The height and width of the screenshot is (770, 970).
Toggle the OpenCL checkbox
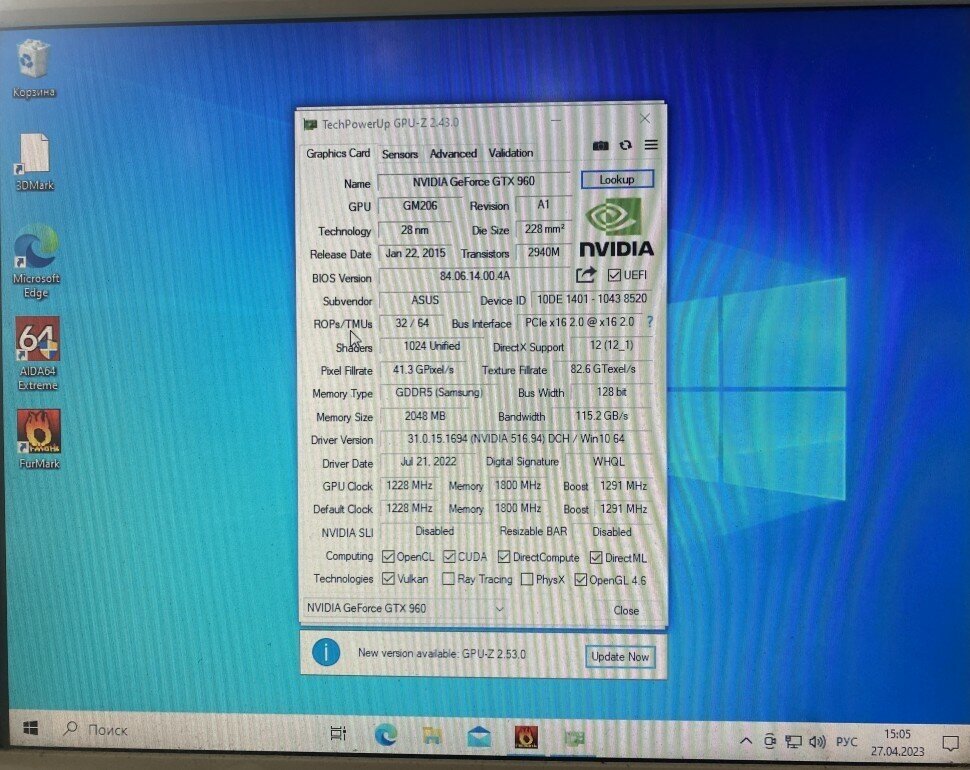click(388, 557)
